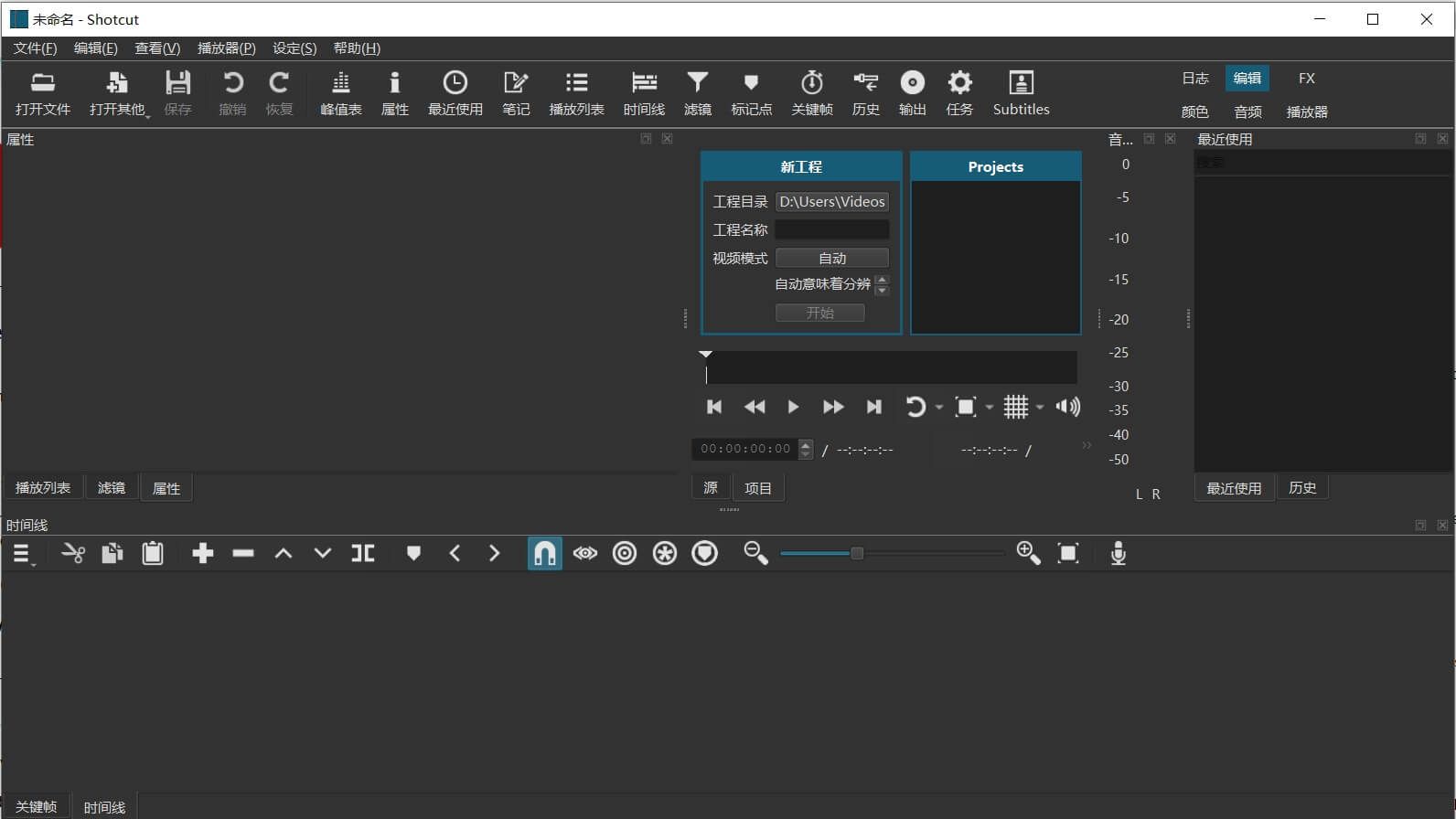1456x819 pixels.
Task: Click the split at playhead icon
Action: pyautogui.click(x=363, y=553)
